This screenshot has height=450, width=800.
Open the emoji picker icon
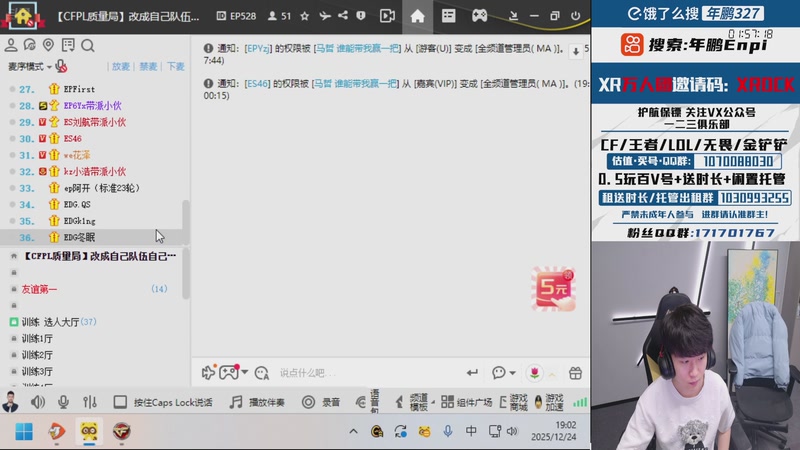click(262, 373)
